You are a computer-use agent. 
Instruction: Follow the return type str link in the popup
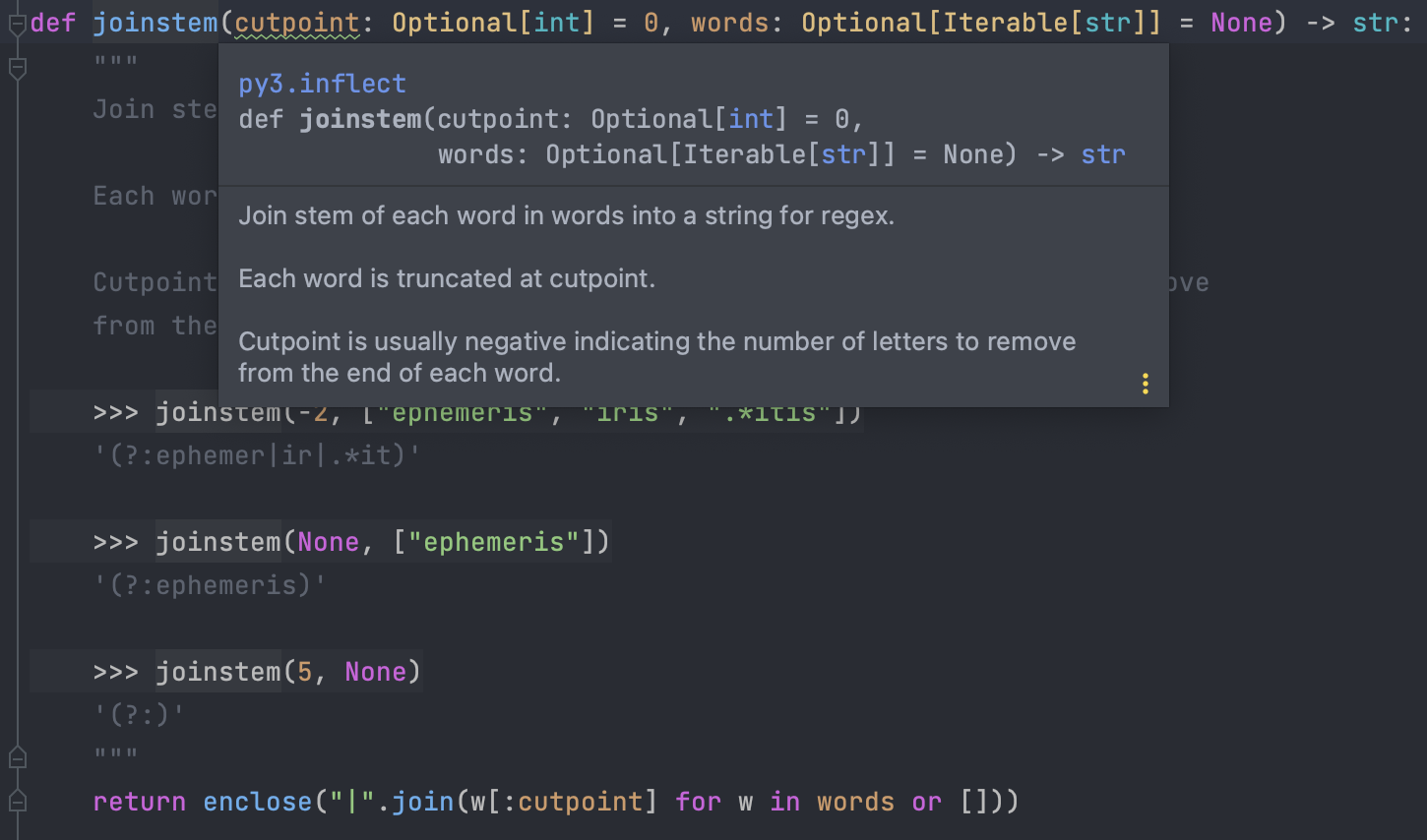point(1103,154)
